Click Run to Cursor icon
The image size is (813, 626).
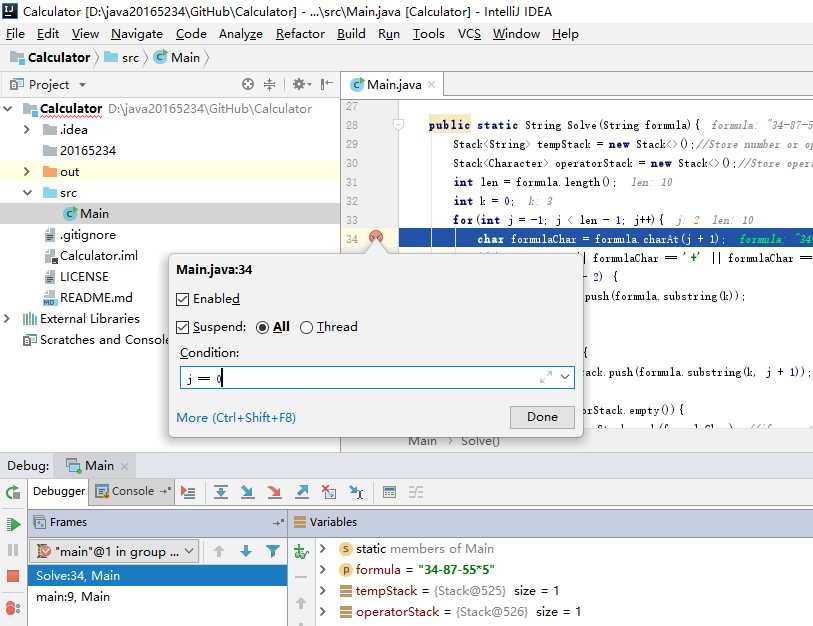pos(356,492)
